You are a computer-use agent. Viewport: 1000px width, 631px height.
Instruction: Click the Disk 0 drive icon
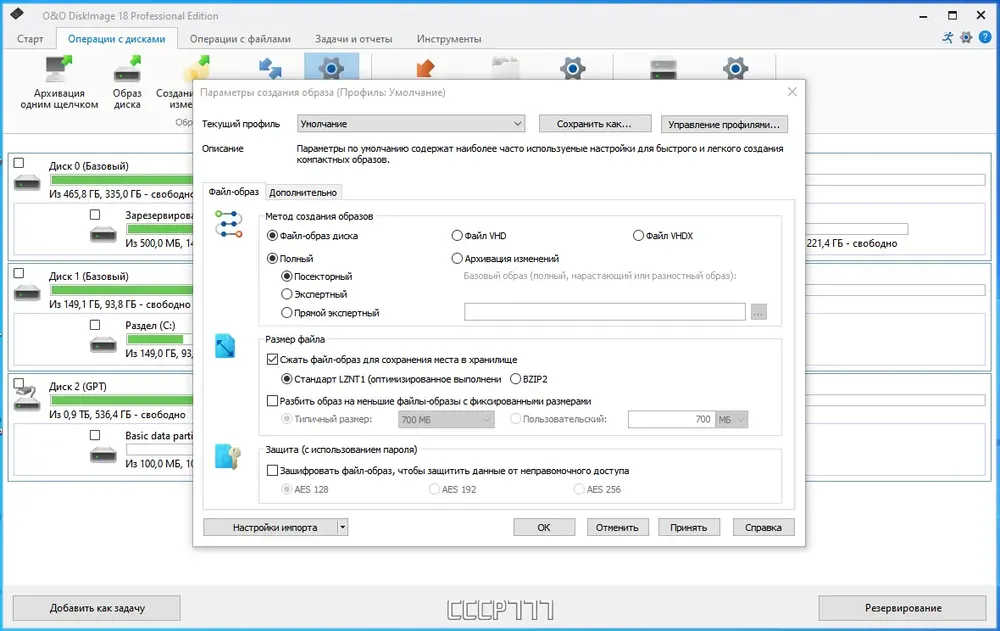coord(27,183)
